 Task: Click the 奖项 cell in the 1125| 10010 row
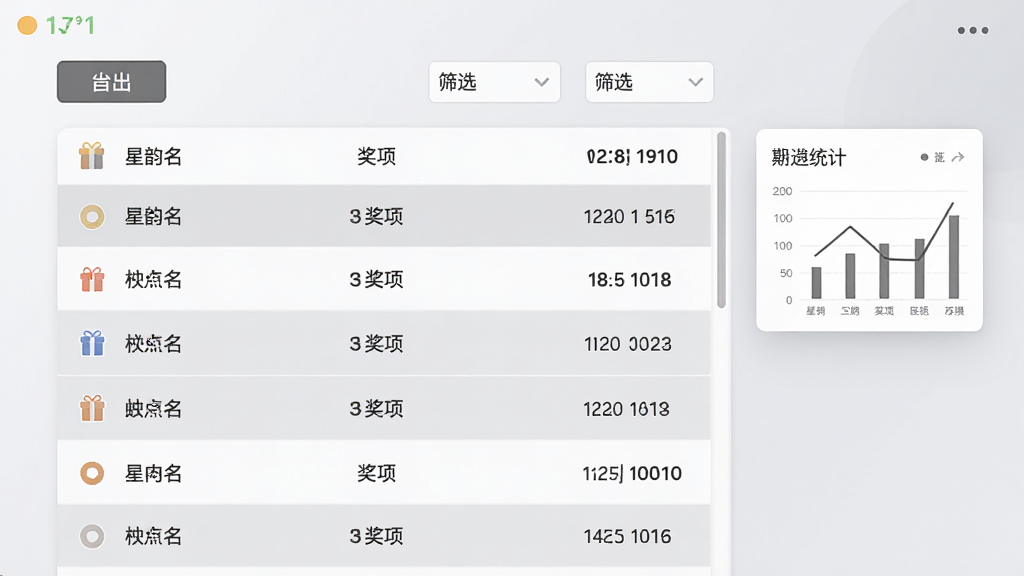click(x=376, y=473)
